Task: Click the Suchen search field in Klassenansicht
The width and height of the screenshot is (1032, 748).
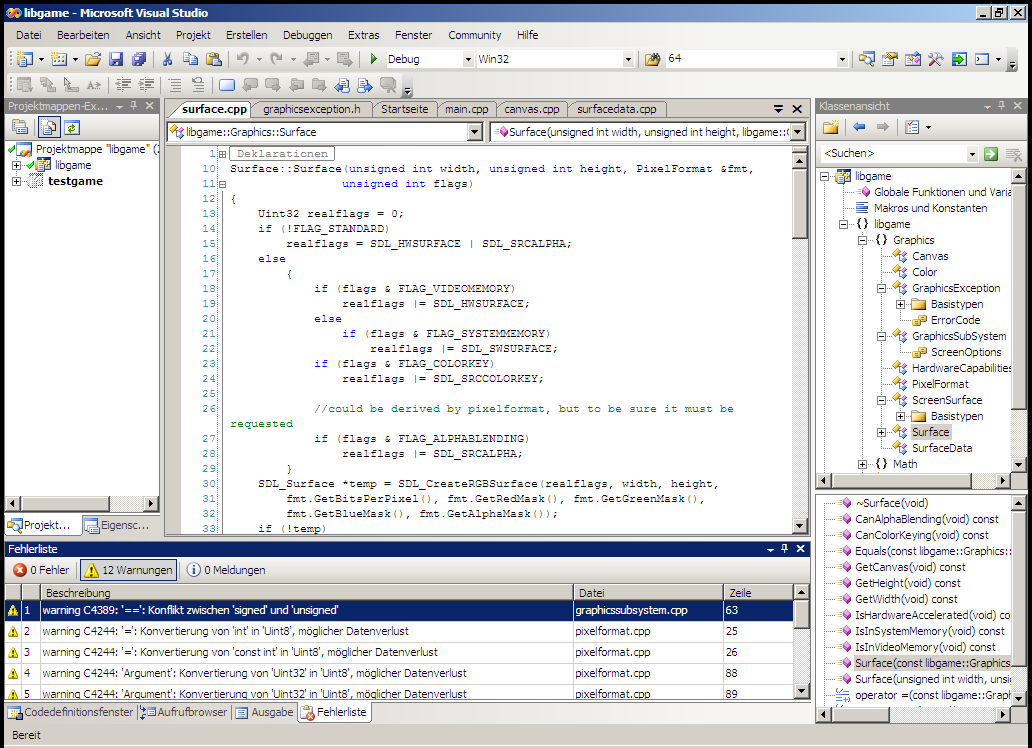Action: coord(893,153)
